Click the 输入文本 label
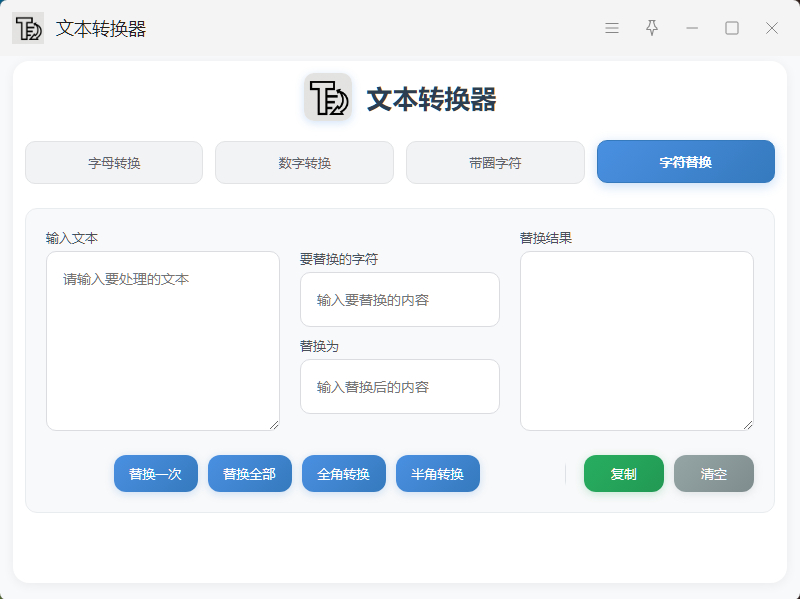The height and width of the screenshot is (599, 800). click(71, 238)
